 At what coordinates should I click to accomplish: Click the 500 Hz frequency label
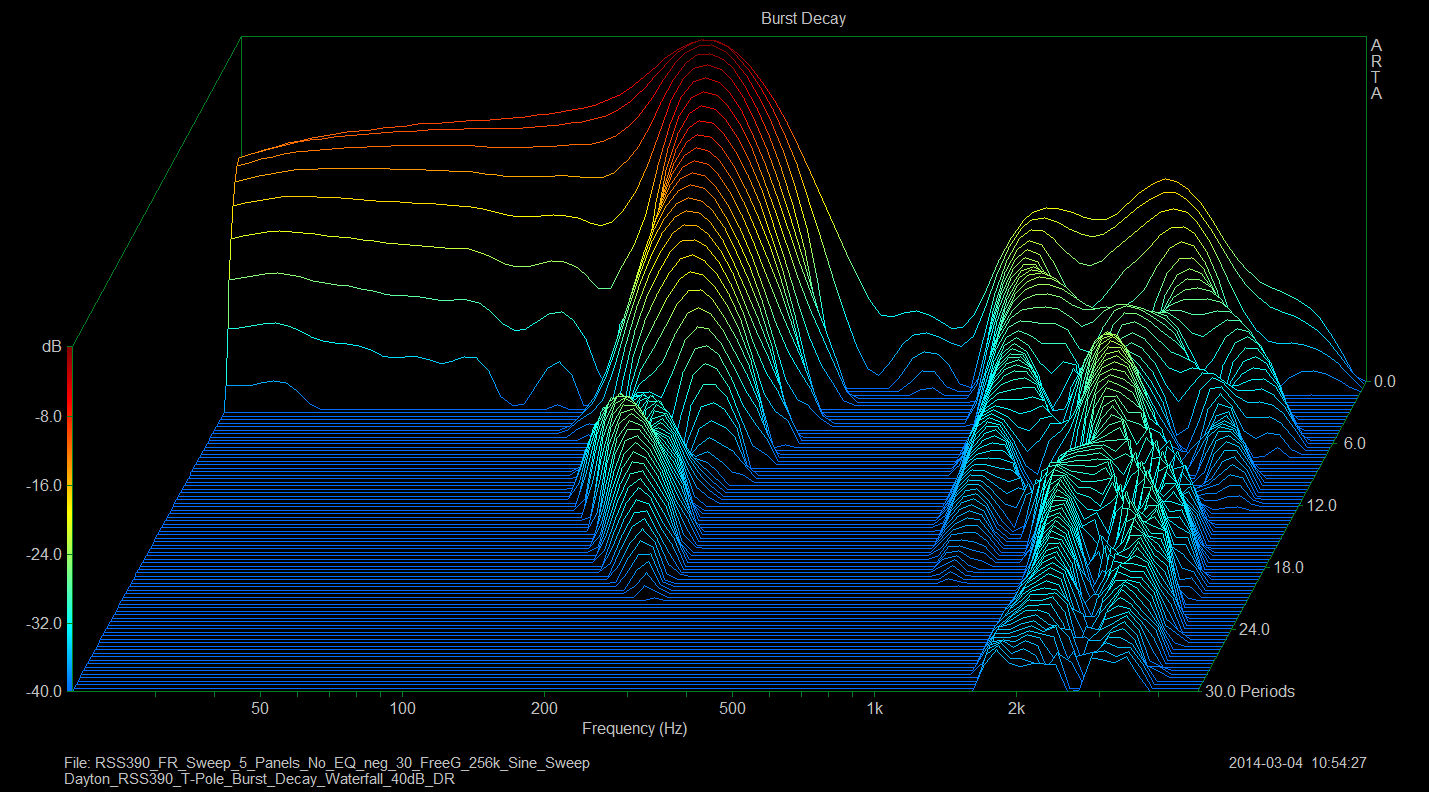[x=732, y=709]
